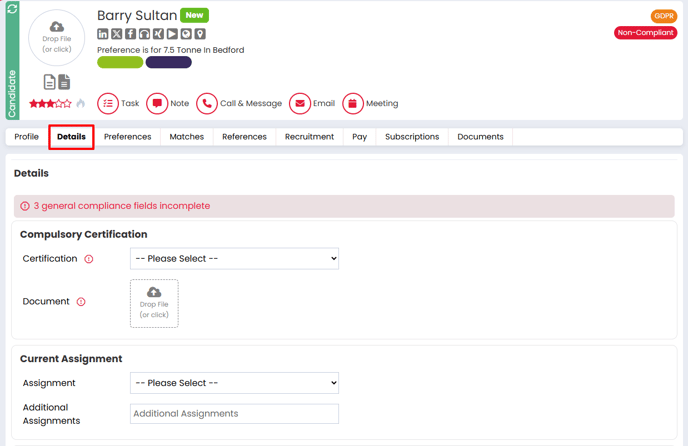Expand the Certification dropdown

234,259
